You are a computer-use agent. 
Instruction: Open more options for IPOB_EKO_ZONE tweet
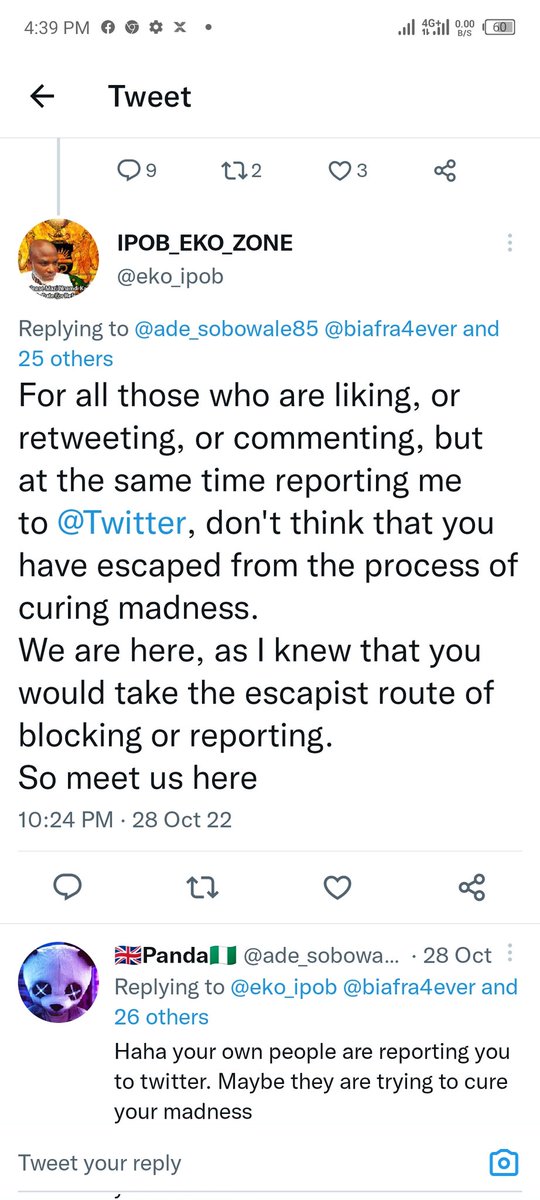click(x=510, y=243)
